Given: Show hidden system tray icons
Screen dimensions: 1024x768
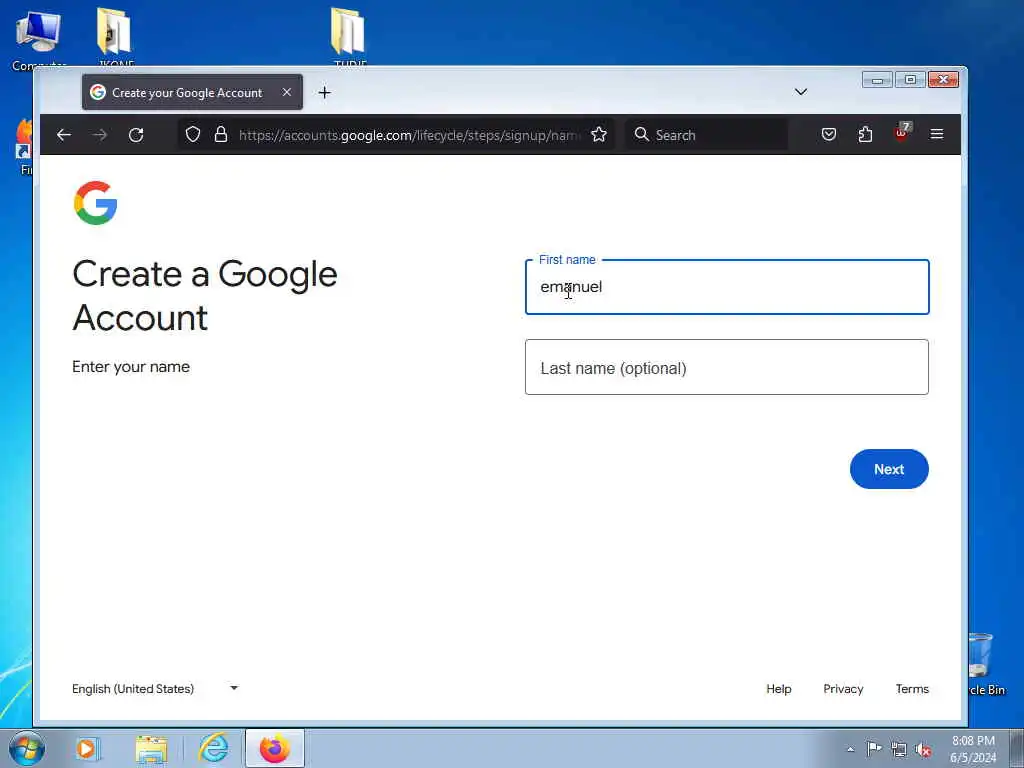Looking at the screenshot, I should [x=850, y=749].
